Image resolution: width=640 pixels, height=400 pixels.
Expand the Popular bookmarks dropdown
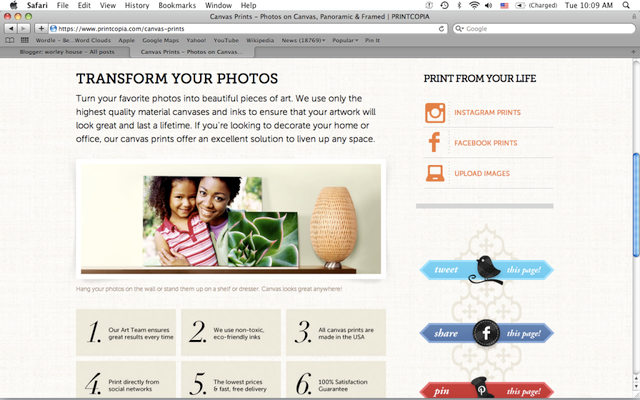point(345,40)
